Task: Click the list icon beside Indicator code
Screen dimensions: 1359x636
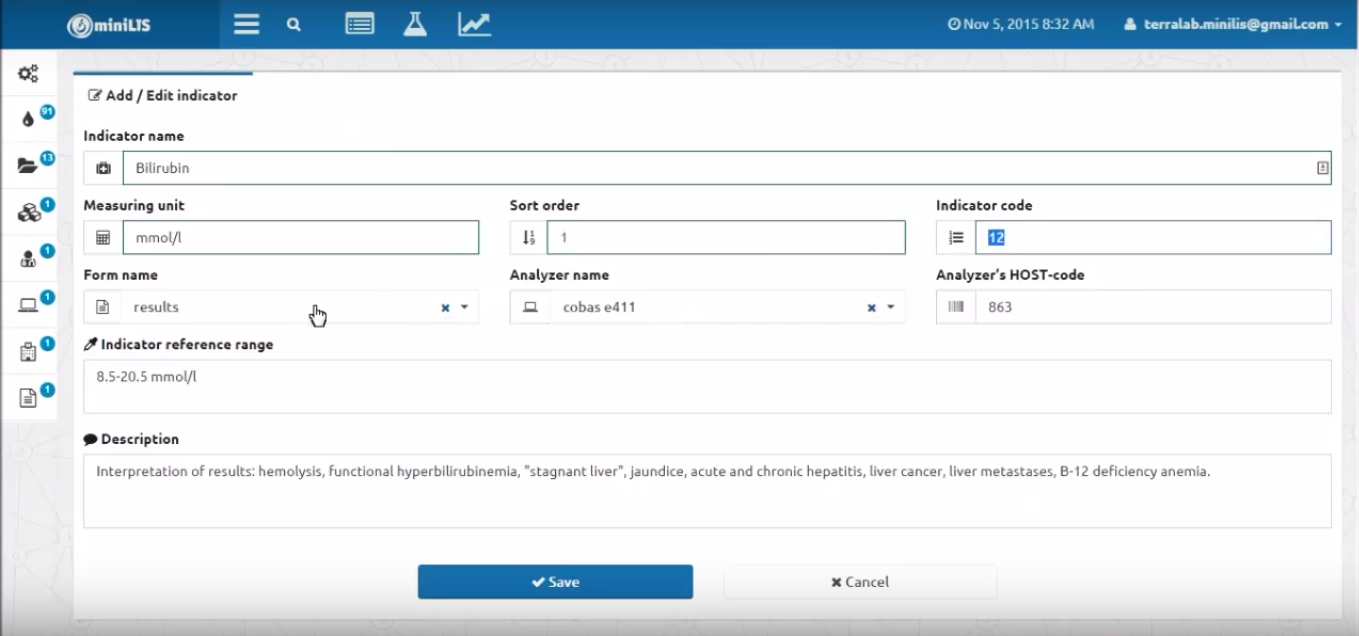Action: pyautogui.click(x=956, y=238)
